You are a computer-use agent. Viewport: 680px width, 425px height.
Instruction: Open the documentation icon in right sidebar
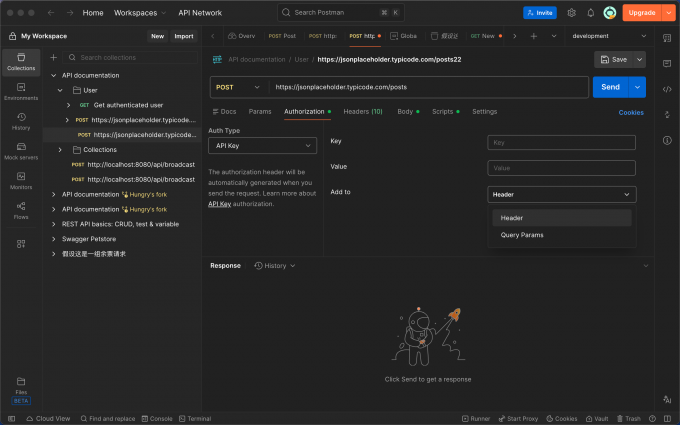(x=667, y=38)
